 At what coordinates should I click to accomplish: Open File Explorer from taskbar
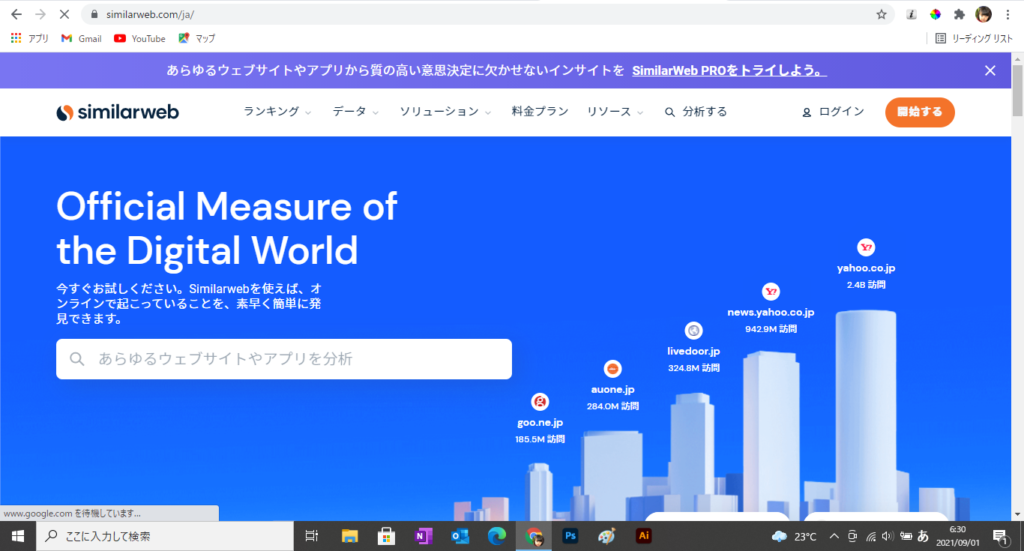point(349,536)
